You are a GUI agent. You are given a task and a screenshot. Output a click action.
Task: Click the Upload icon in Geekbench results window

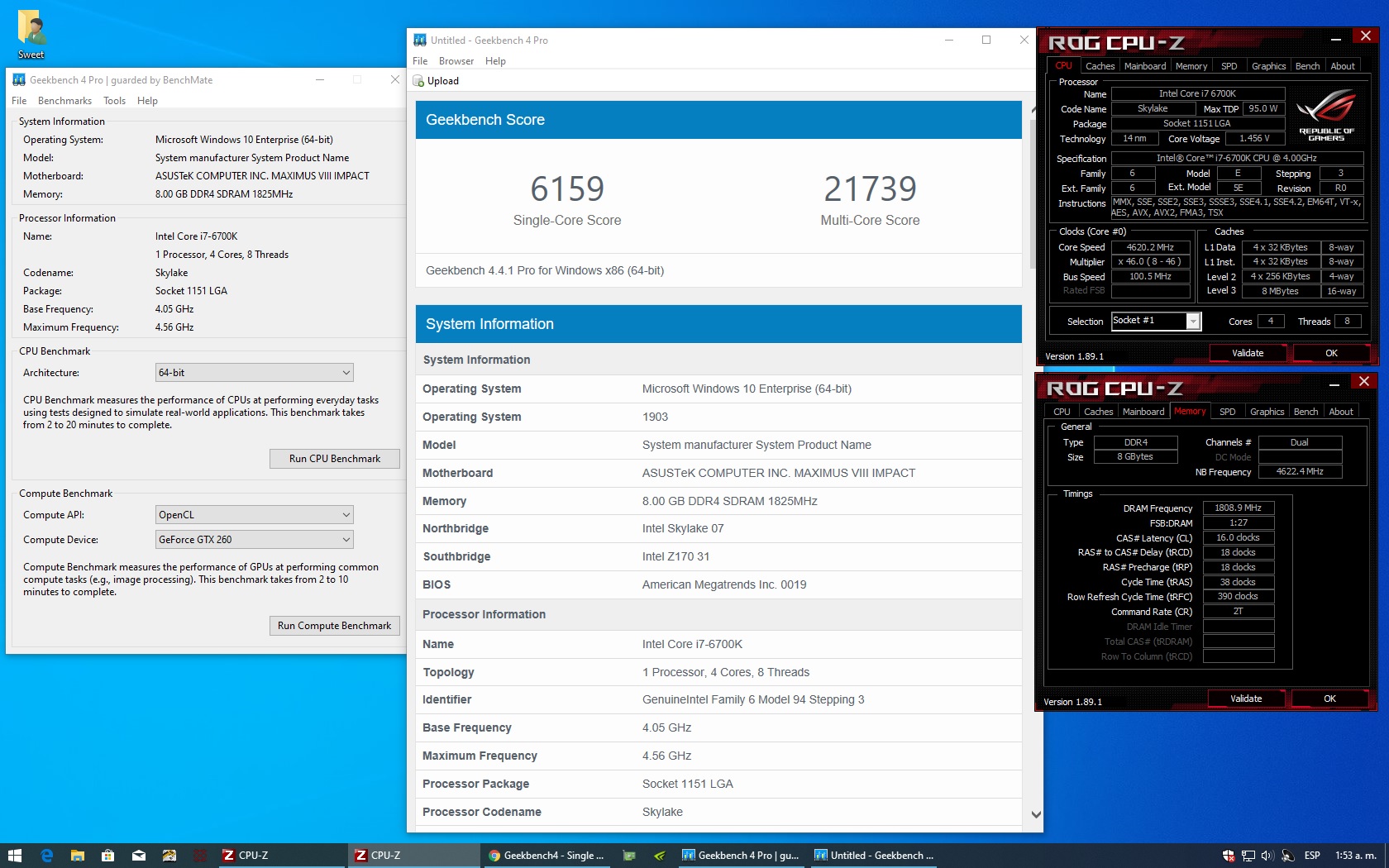[418, 81]
